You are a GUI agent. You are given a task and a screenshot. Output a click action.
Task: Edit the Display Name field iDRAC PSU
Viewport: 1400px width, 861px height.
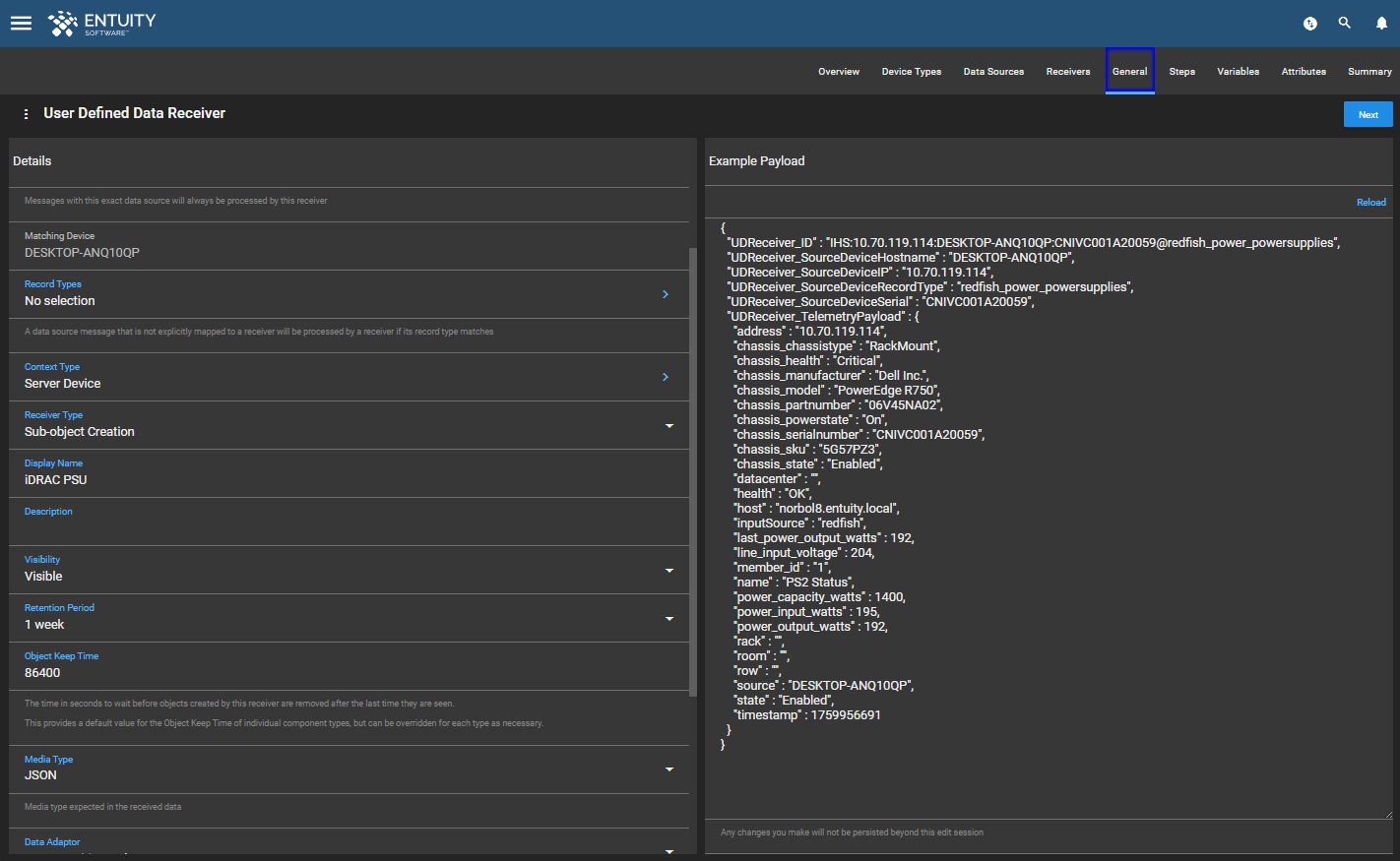pos(349,473)
